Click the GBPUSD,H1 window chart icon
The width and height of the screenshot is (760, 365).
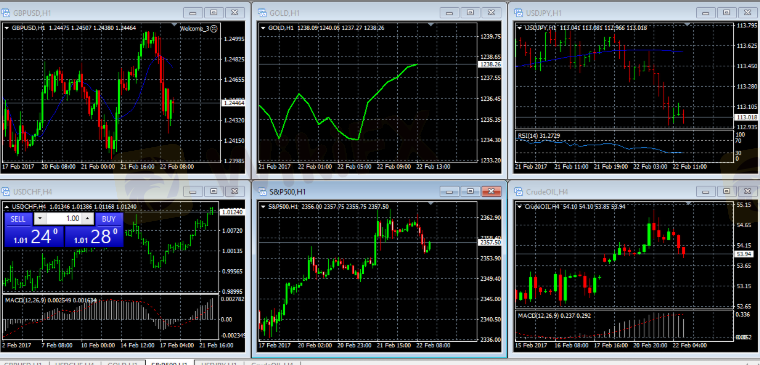pos(6,13)
